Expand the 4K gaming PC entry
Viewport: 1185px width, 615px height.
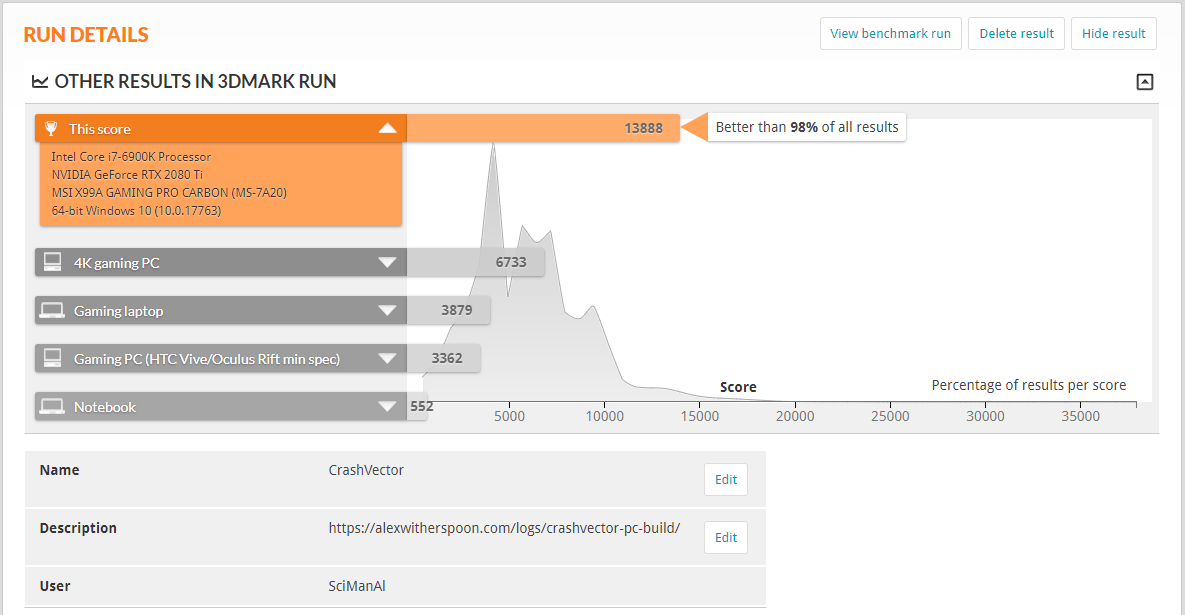coord(387,263)
